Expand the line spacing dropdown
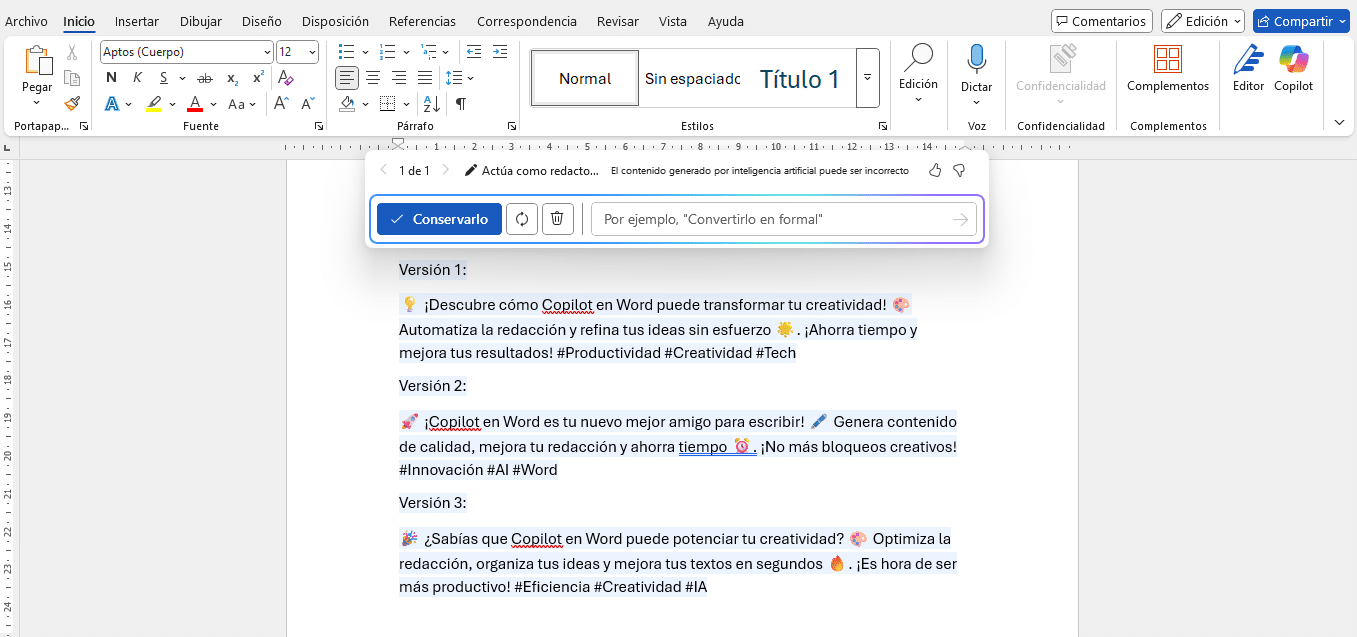1357x637 pixels. (470, 78)
